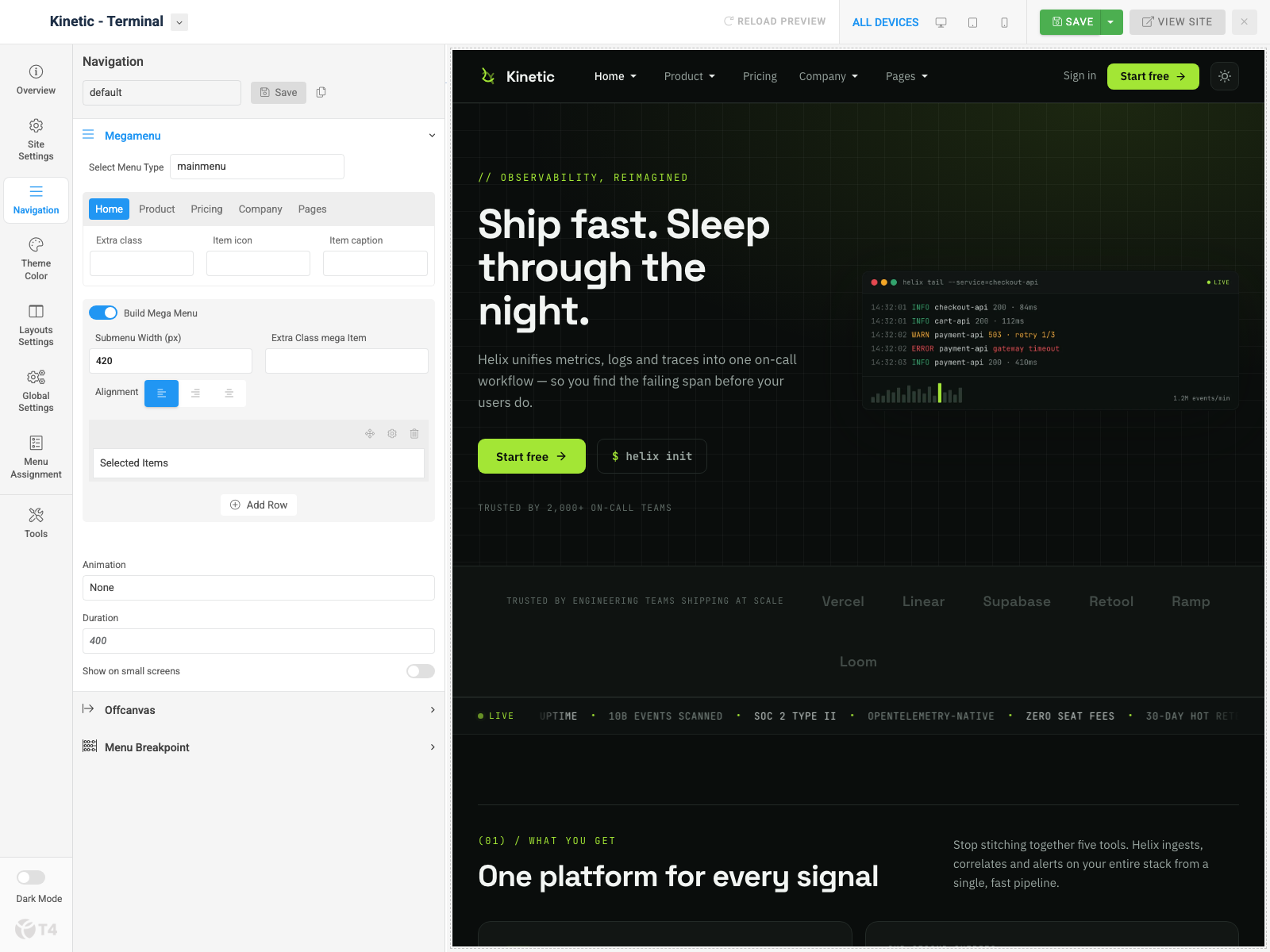Image resolution: width=1270 pixels, height=952 pixels.
Task: Click the Kinetic logo in the preview
Action: (518, 76)
